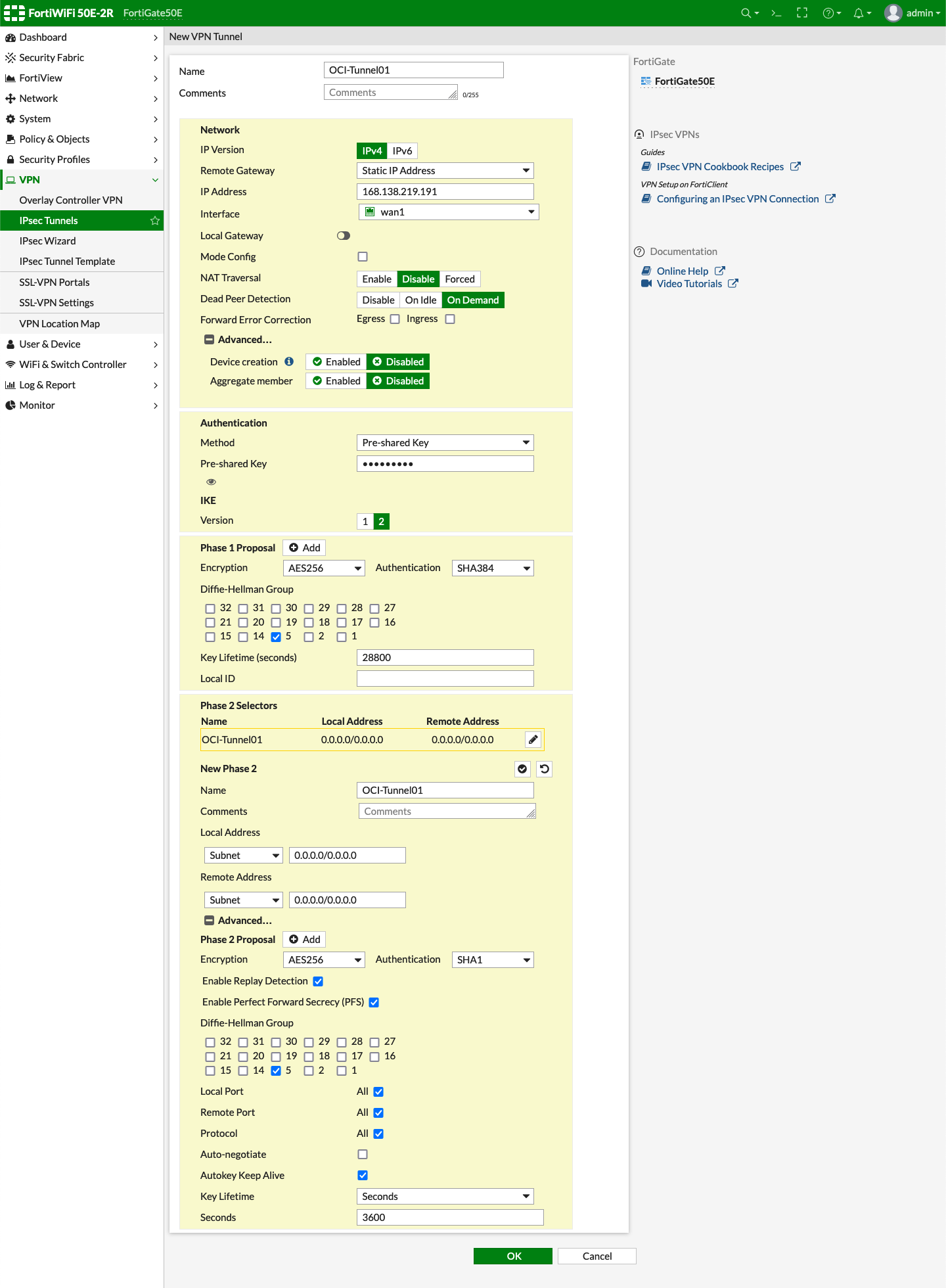Enable Forward Error Correction Ingress

coord(450,319)
